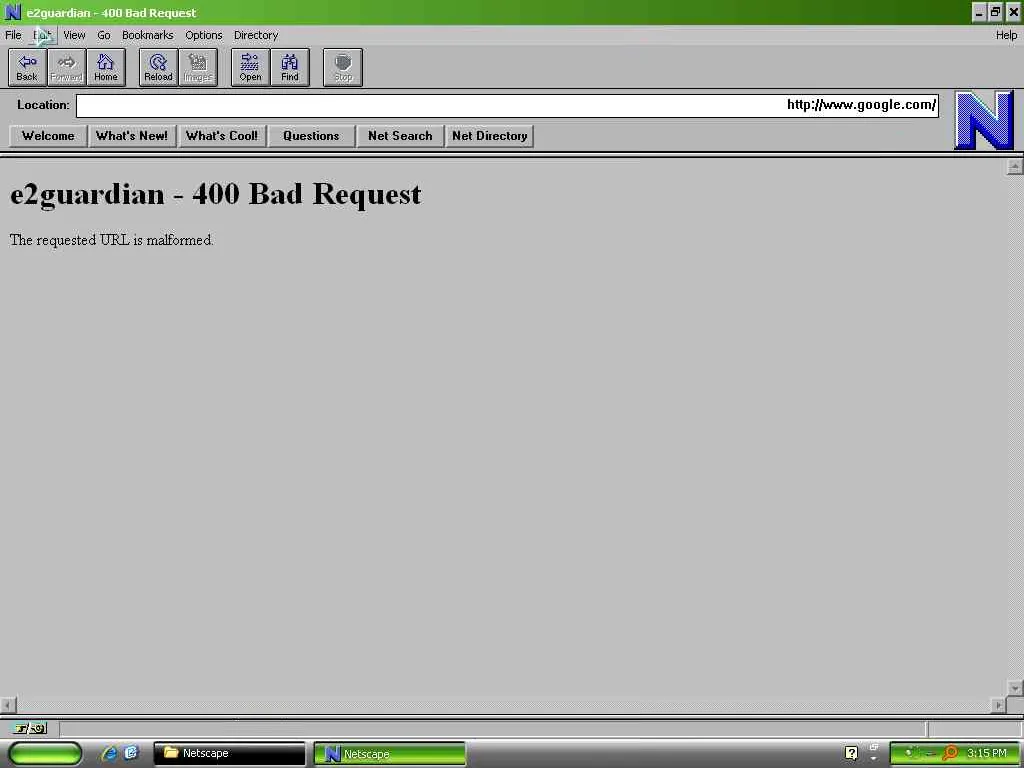Image resolution: width=1024 pixels, height=768 pixels.
Task: Click the help question mark tray icon
Action: point(851,753)
